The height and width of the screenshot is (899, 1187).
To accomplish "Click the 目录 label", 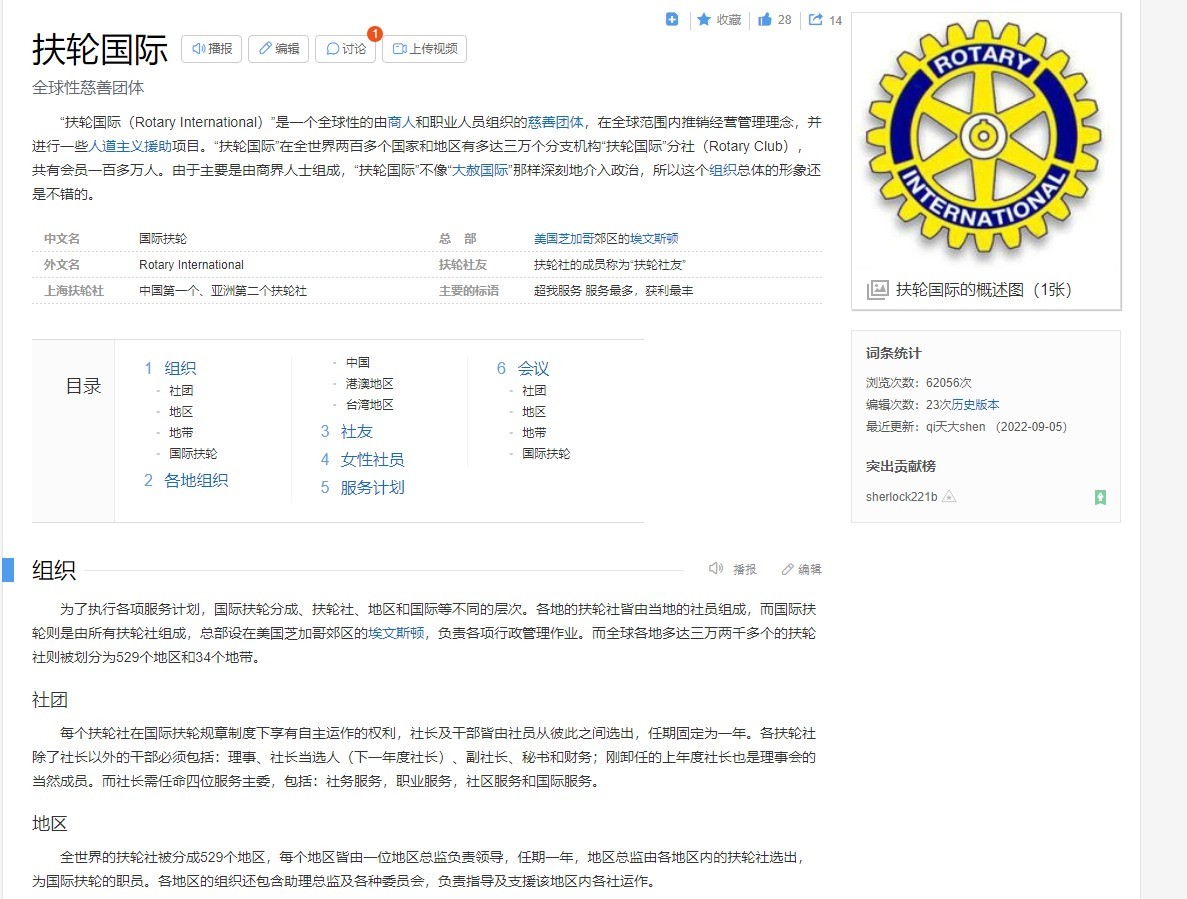I will click(83, 387).
